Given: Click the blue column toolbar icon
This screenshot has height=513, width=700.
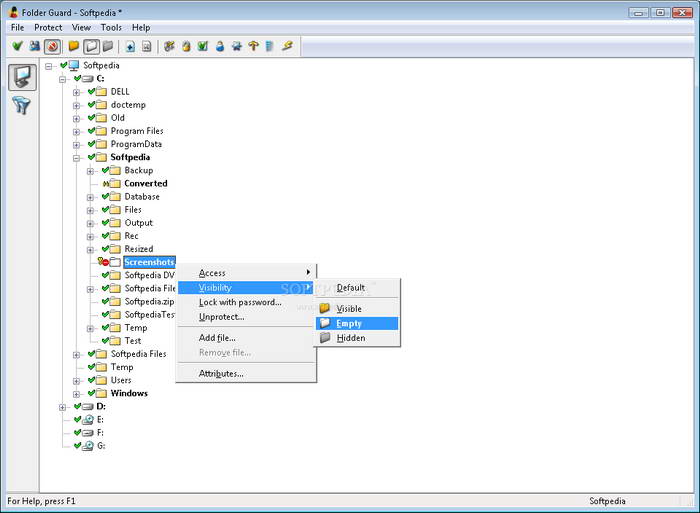Looking at the screenshot, I should (270, 46).
